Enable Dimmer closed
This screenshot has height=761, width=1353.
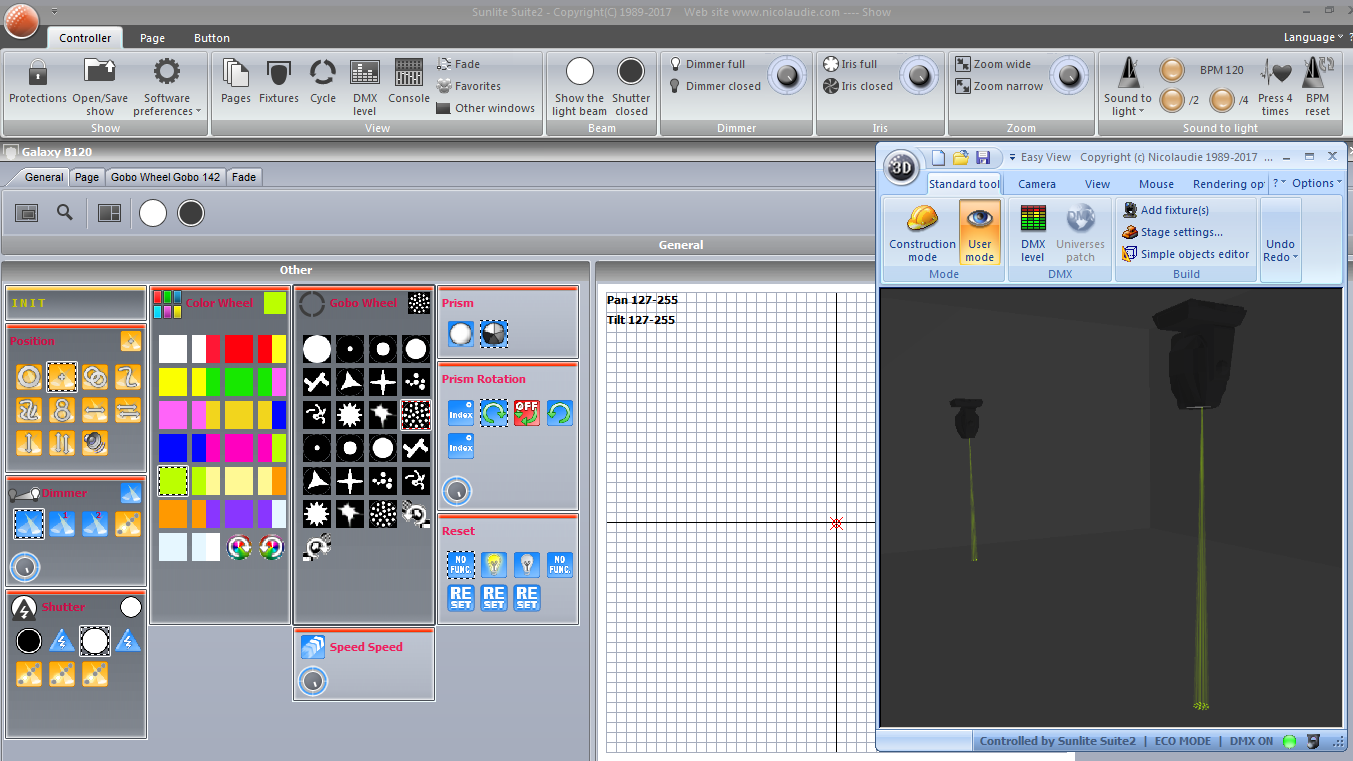tap(715, 86)
